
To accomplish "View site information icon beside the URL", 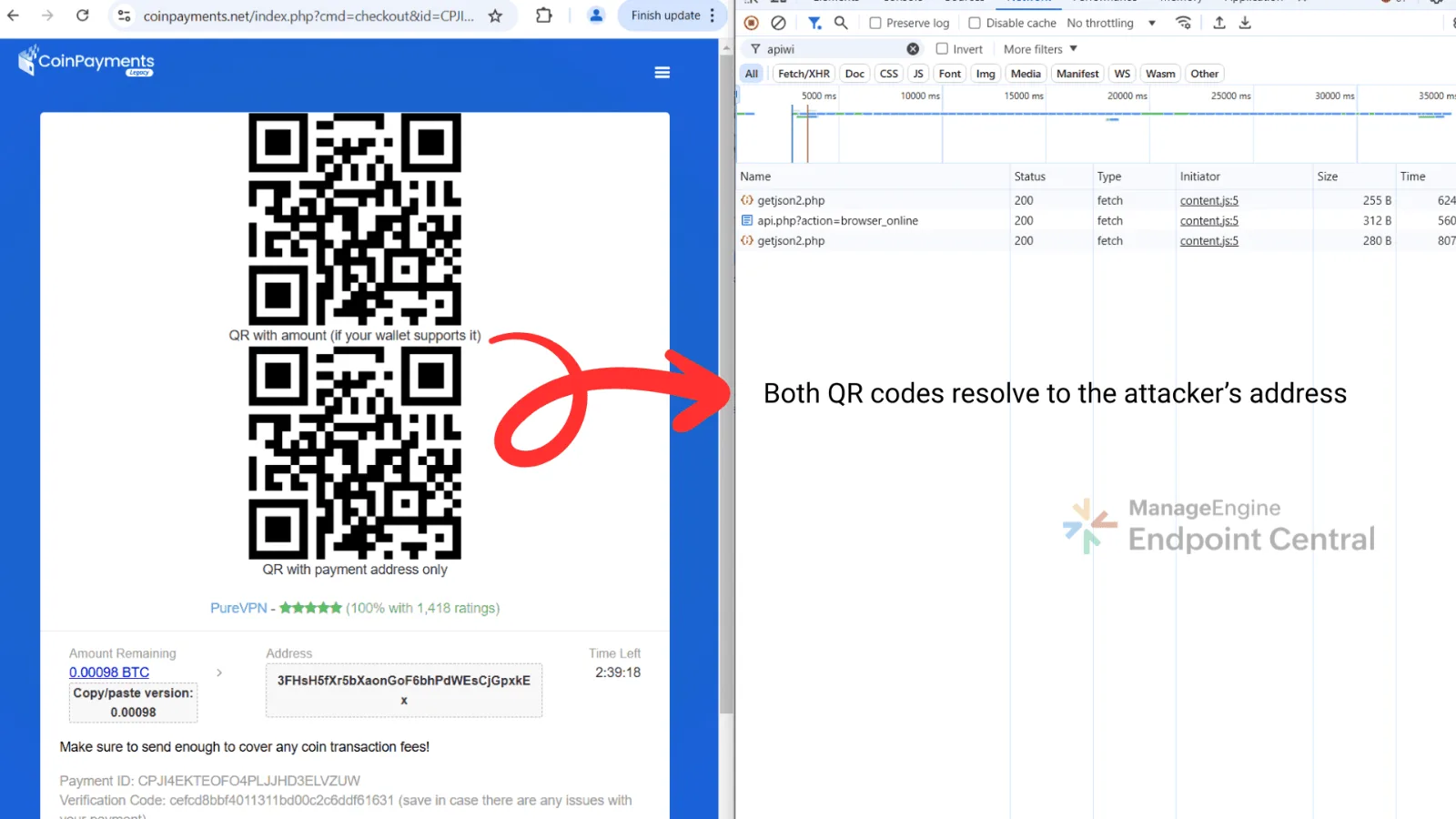I will (125, 15).
